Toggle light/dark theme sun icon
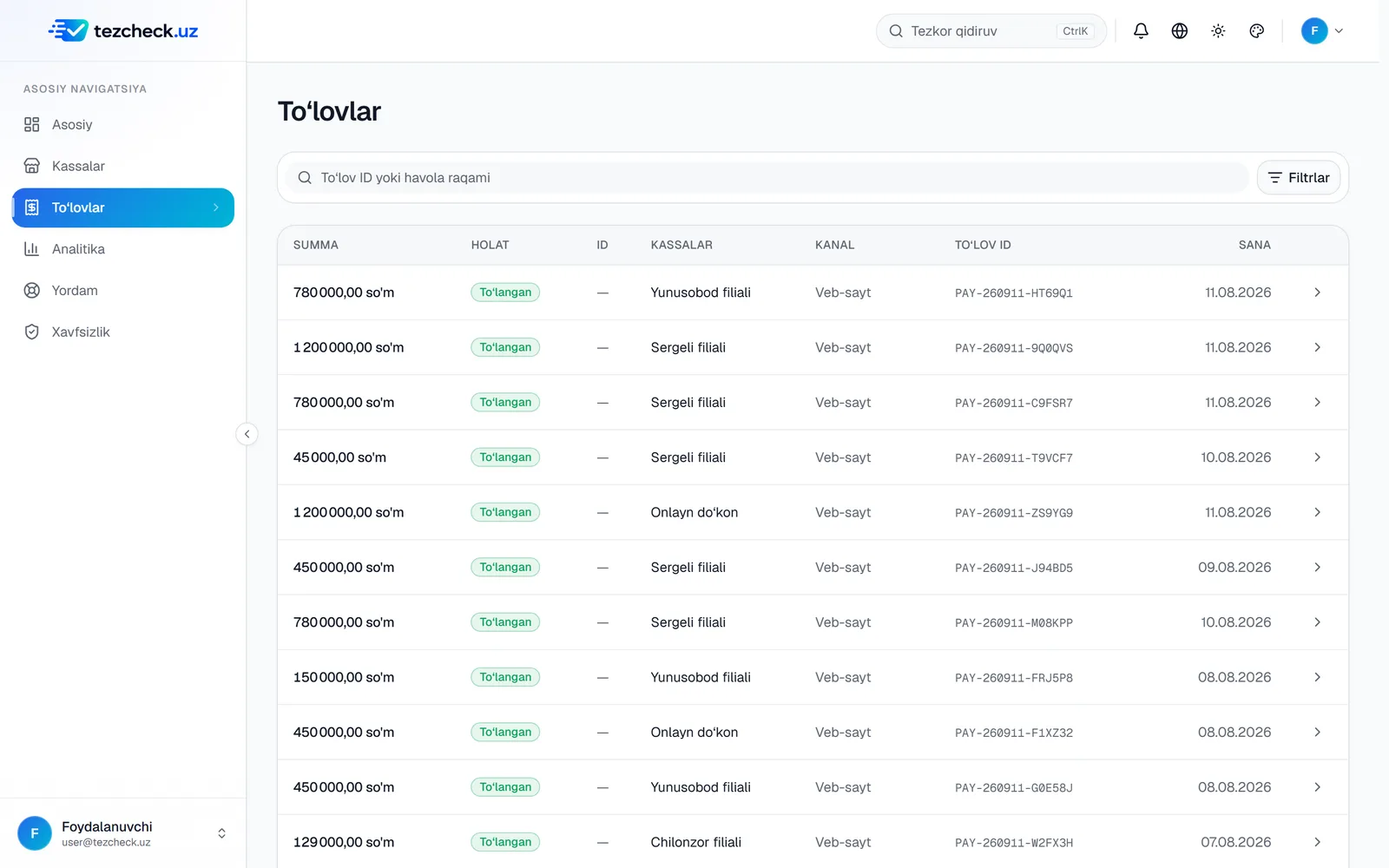The height and width of the screenshot is (868, 1389). pyautogui.click(x=1218, y=31)
